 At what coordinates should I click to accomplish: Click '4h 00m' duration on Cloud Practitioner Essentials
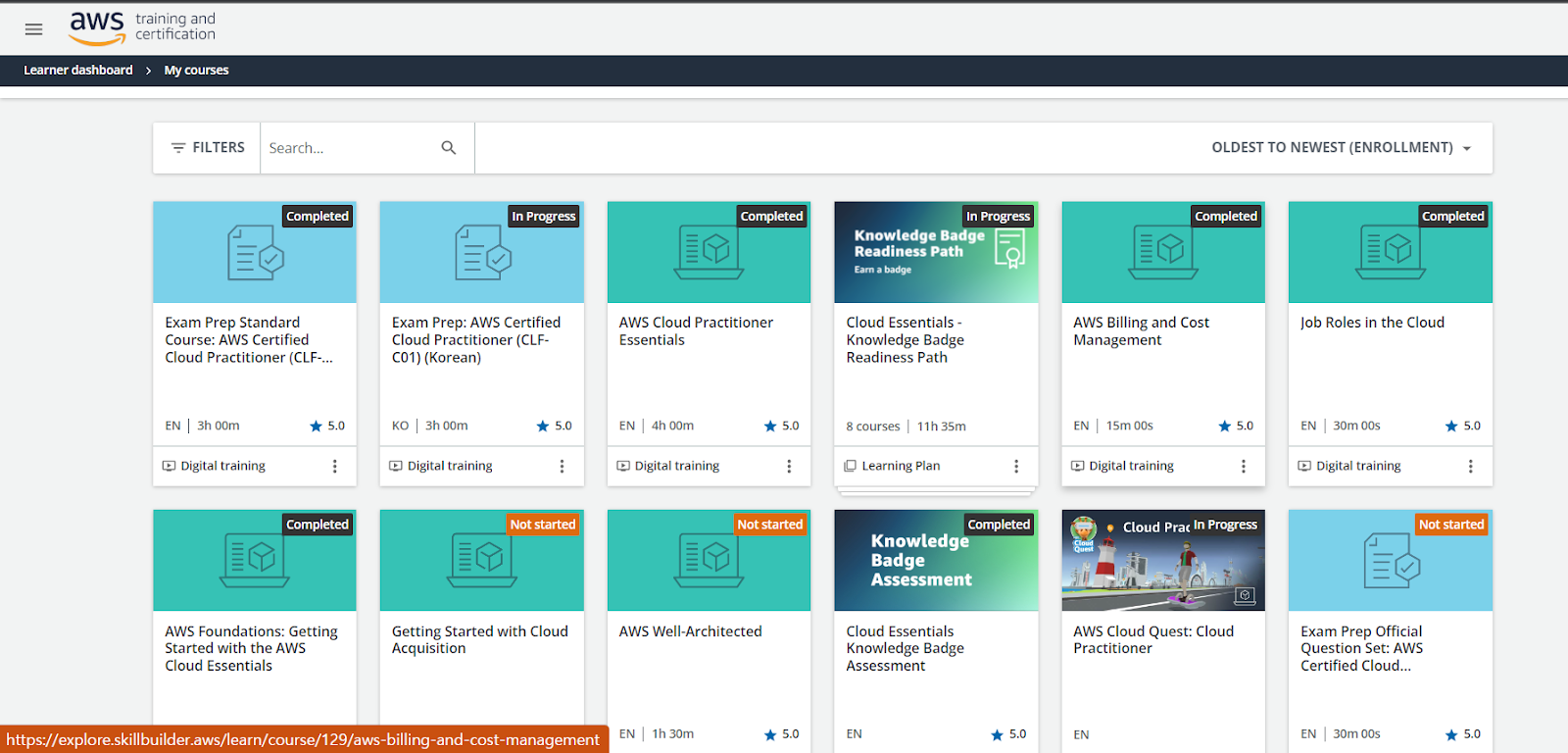(673, 427)
